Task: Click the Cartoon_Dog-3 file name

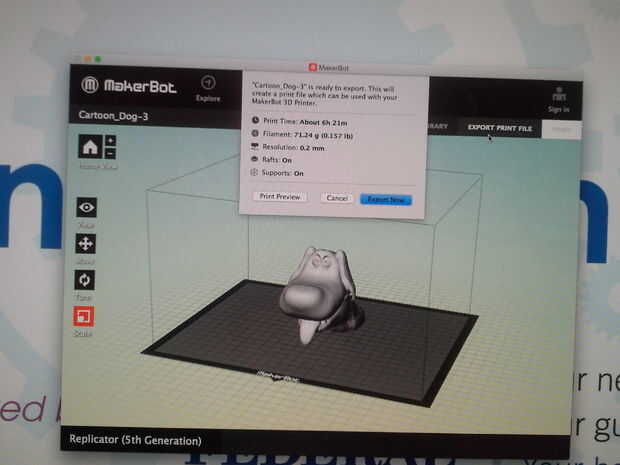Action: pyautogui.click(x=113, y=115)
